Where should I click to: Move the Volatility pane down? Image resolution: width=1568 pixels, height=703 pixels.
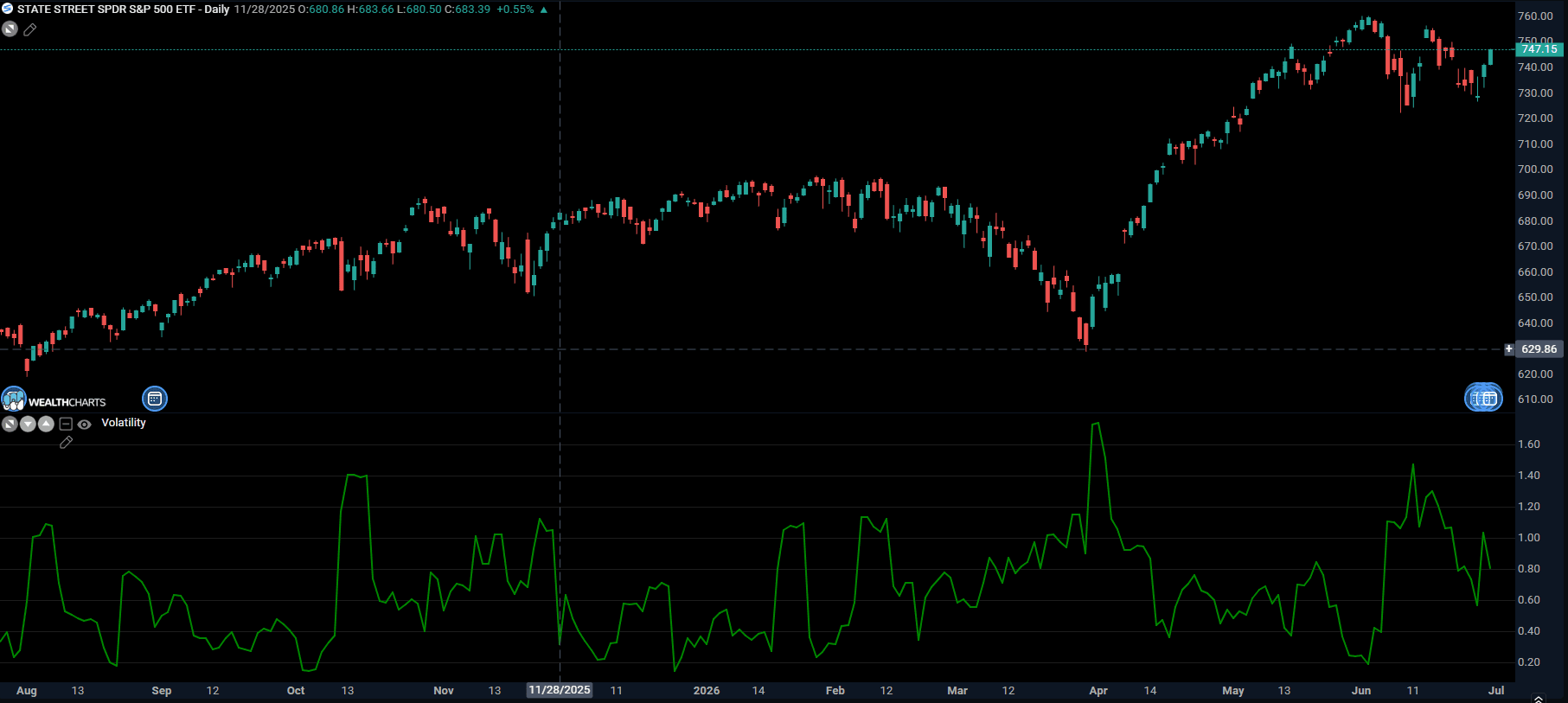[x=28, y=424]
